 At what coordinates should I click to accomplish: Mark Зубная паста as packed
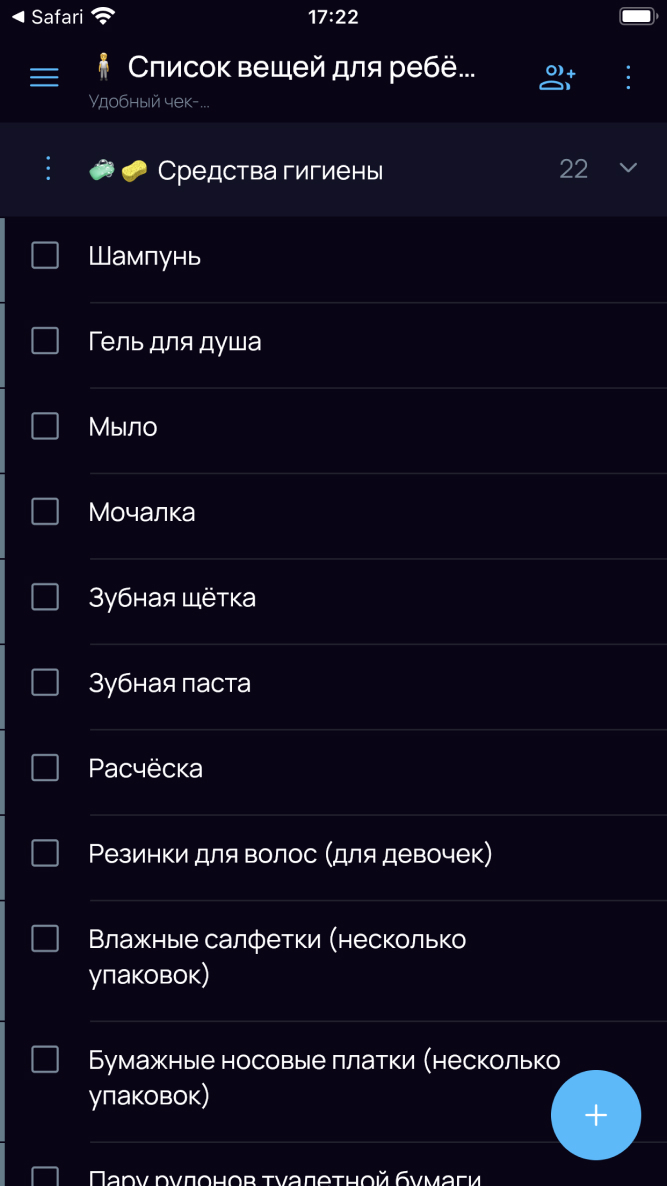pos(45,683)
